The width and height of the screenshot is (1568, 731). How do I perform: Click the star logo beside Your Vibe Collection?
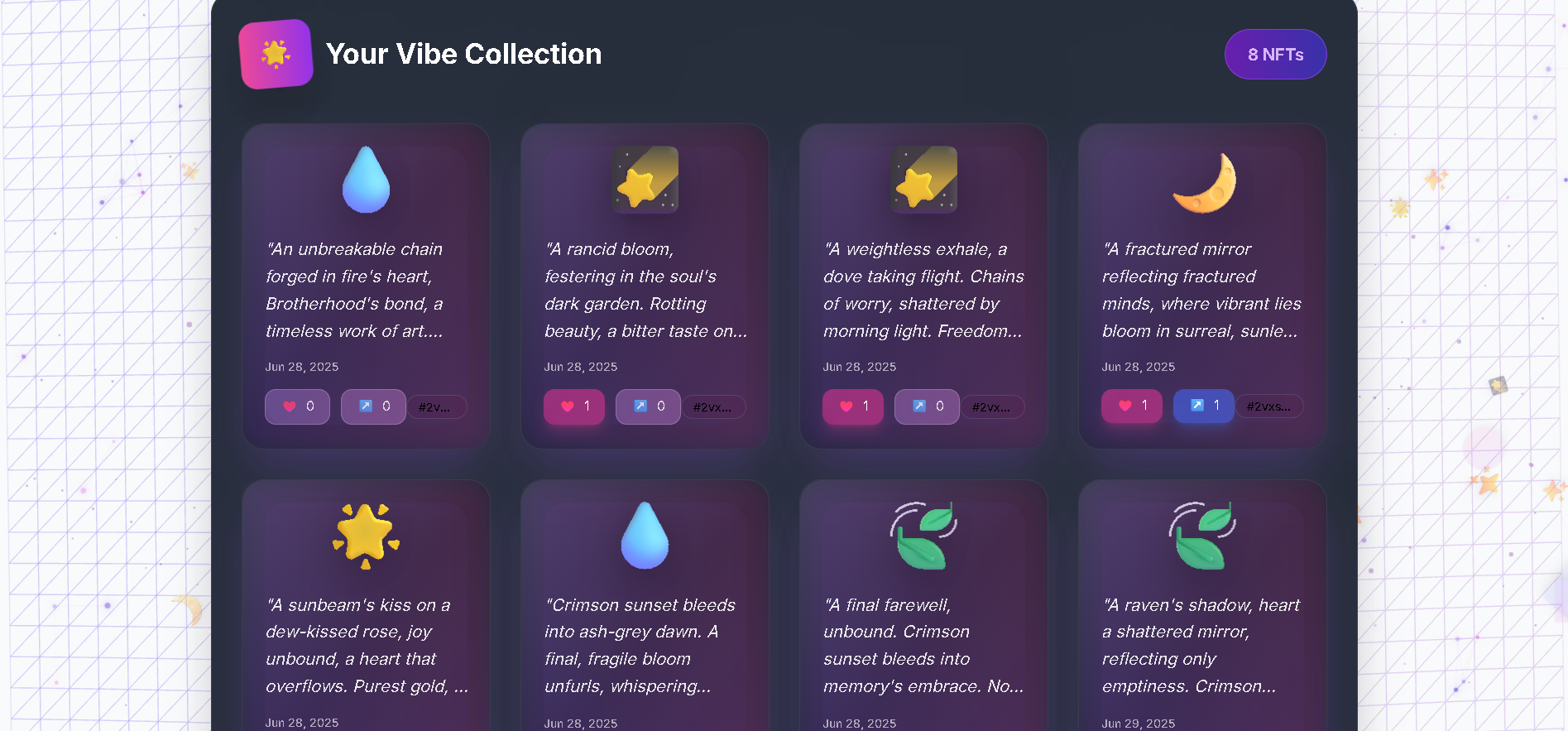tap(276, 54)
